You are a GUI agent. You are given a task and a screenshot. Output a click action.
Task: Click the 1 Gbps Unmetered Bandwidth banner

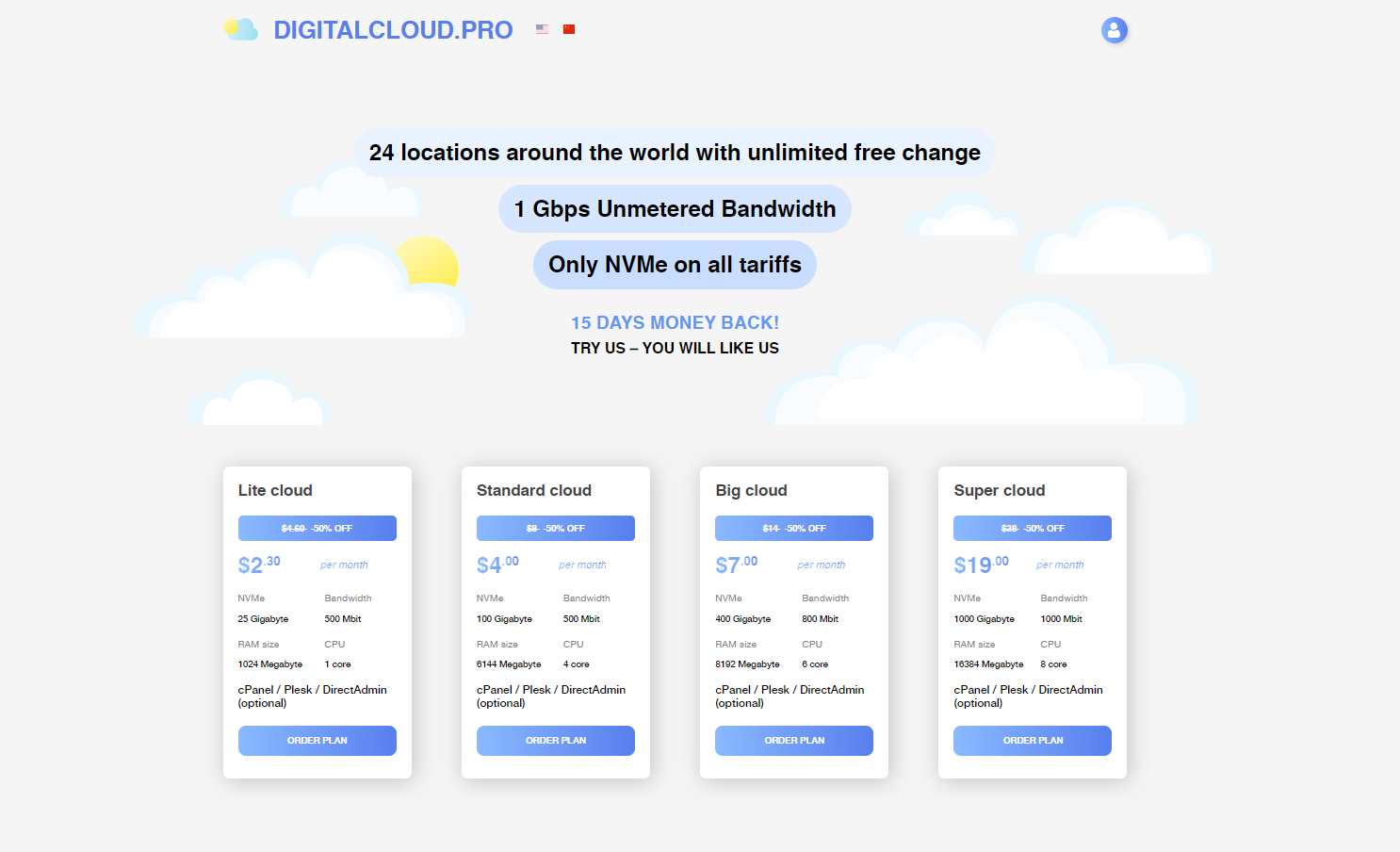(x=675, y=208)
